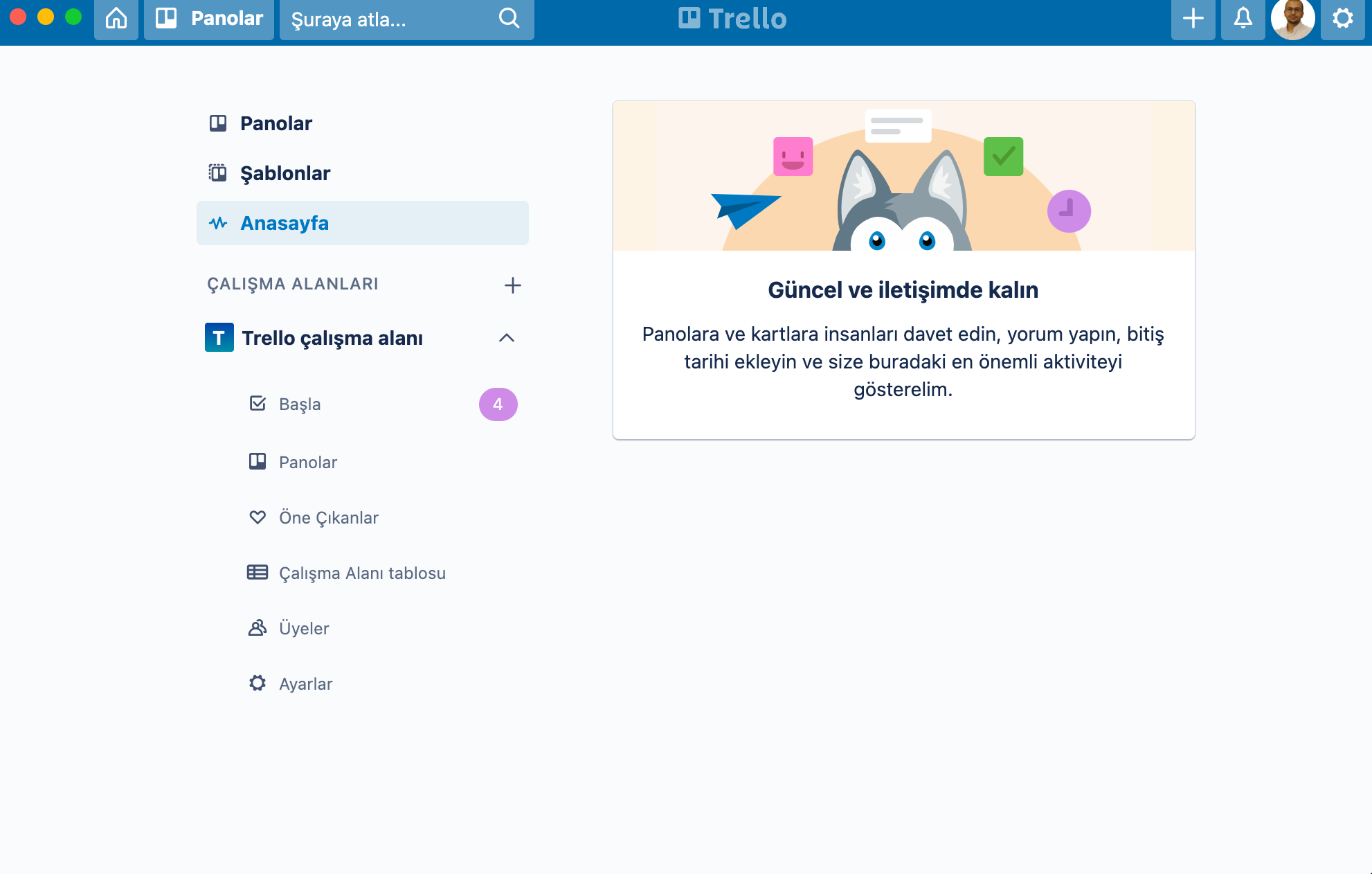
Task: Click the gear icon beside Ayarlar
Action: tap(258, 683)
